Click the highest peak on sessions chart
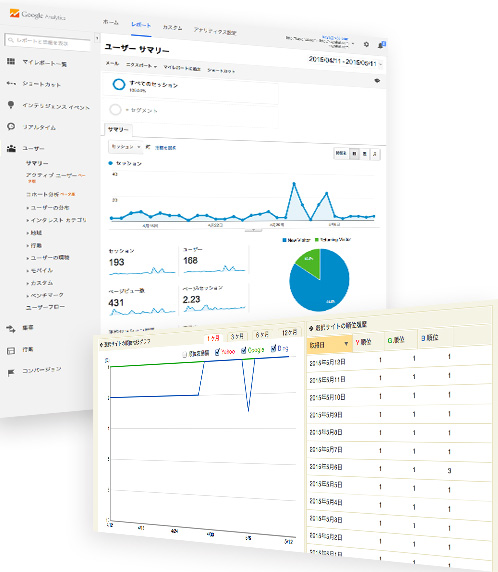498x572 pixels. tap(294, 183)
